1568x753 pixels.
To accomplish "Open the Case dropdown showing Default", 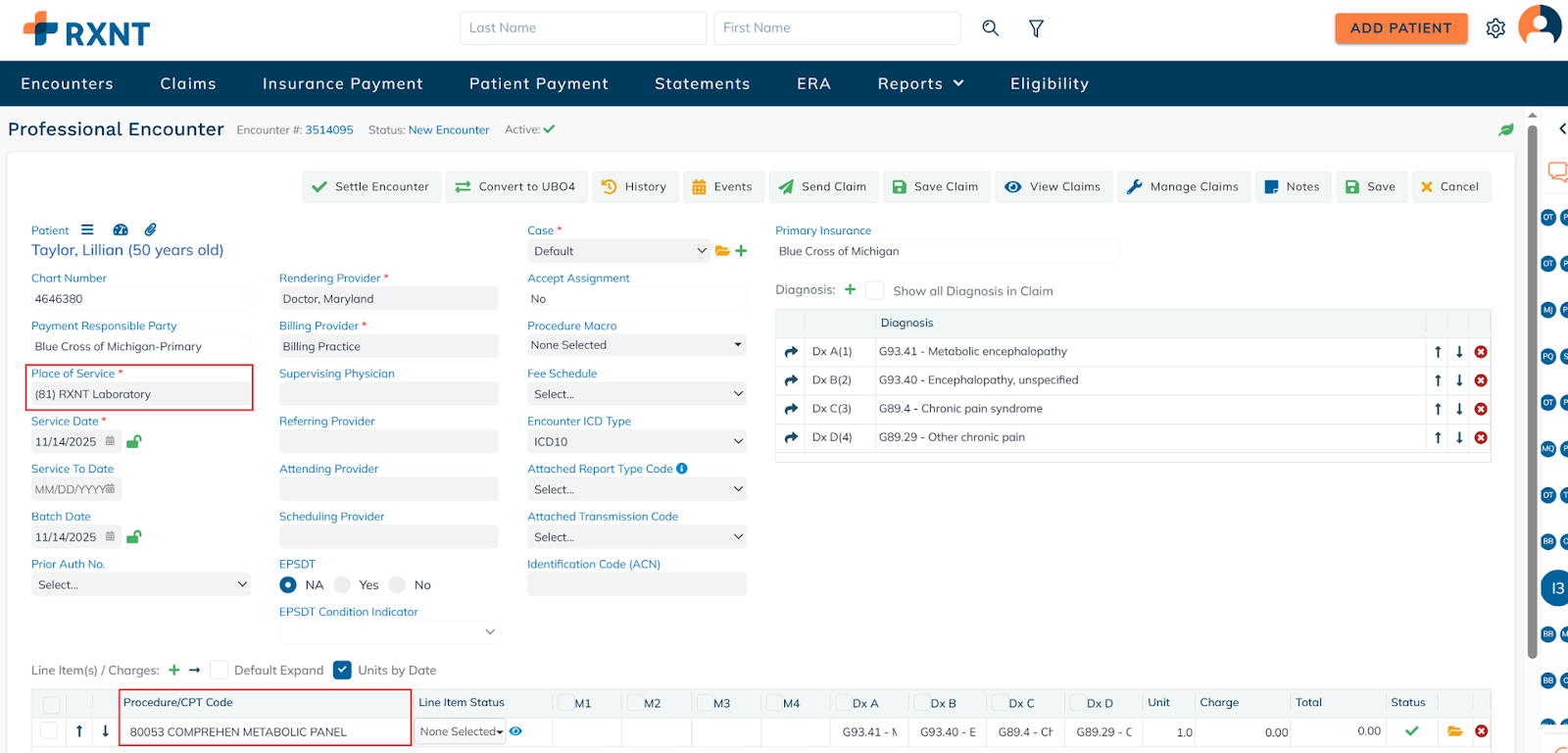I will coord(617,251).
